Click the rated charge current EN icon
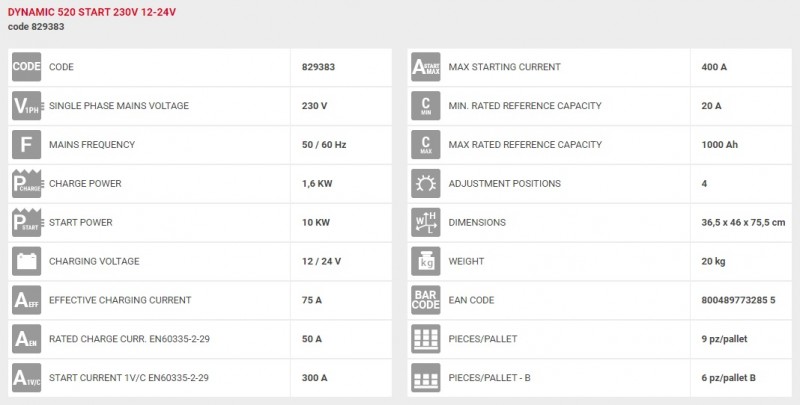Image resolution: width=800 pixels, height=405 pixels. 26,339
